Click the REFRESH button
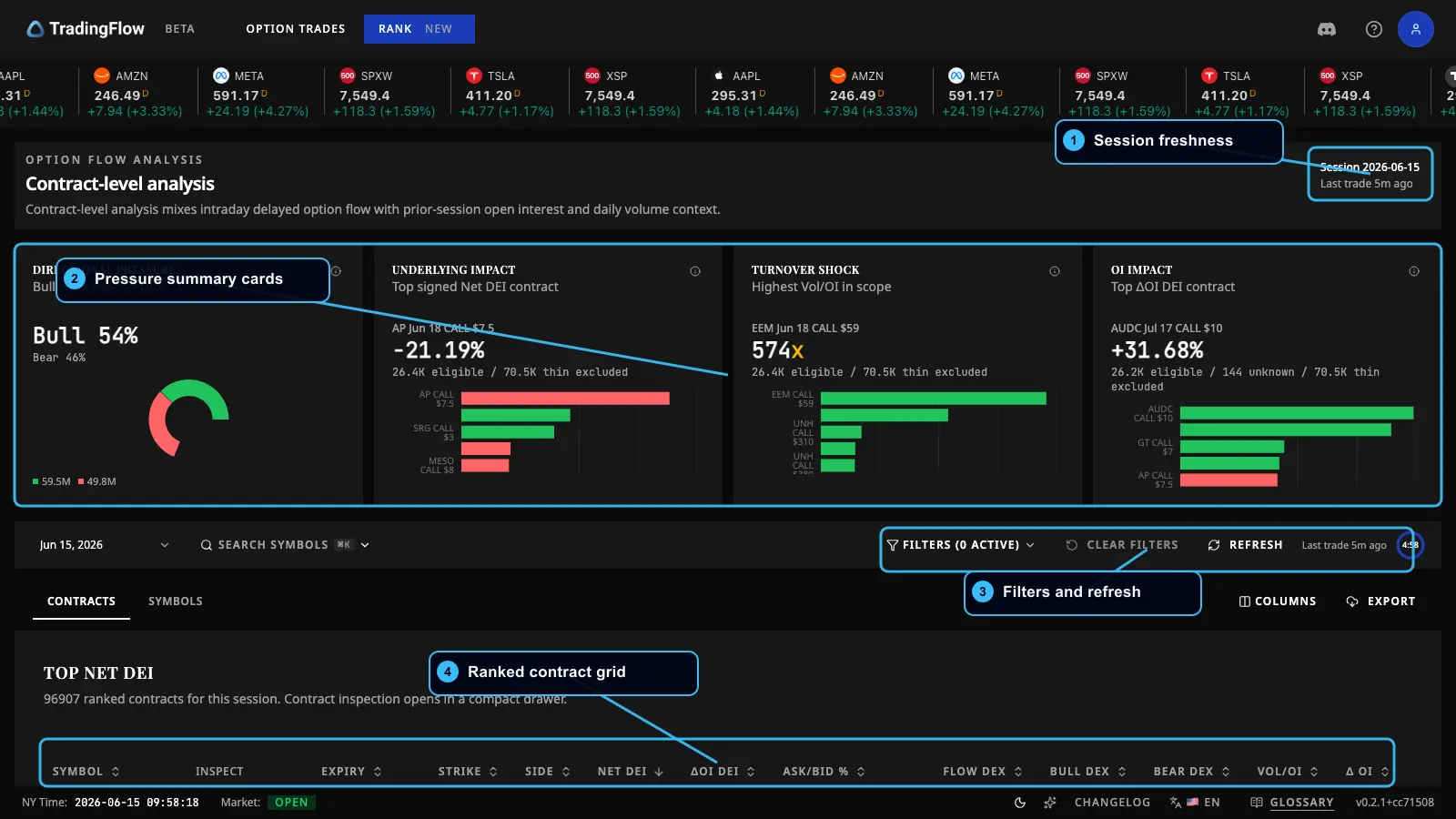The height and width of the screenshot is (819, 1456). click(1245, 545)
